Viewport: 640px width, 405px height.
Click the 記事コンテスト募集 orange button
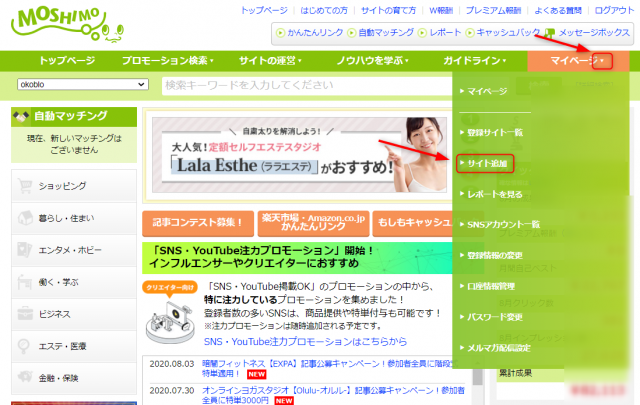tap(198, 223)
